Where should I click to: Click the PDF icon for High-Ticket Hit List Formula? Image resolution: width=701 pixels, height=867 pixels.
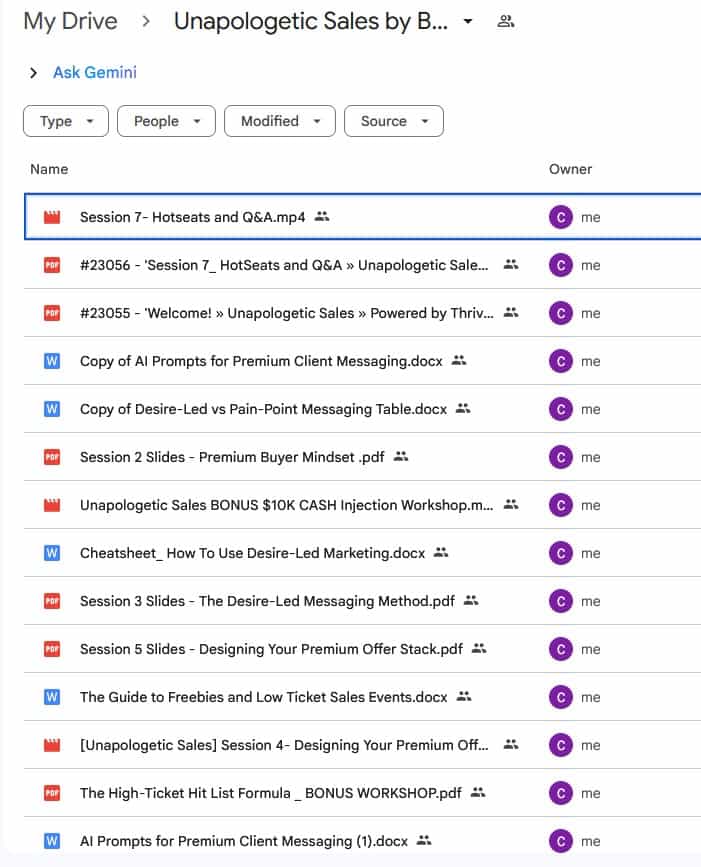(x=52, y=793)
